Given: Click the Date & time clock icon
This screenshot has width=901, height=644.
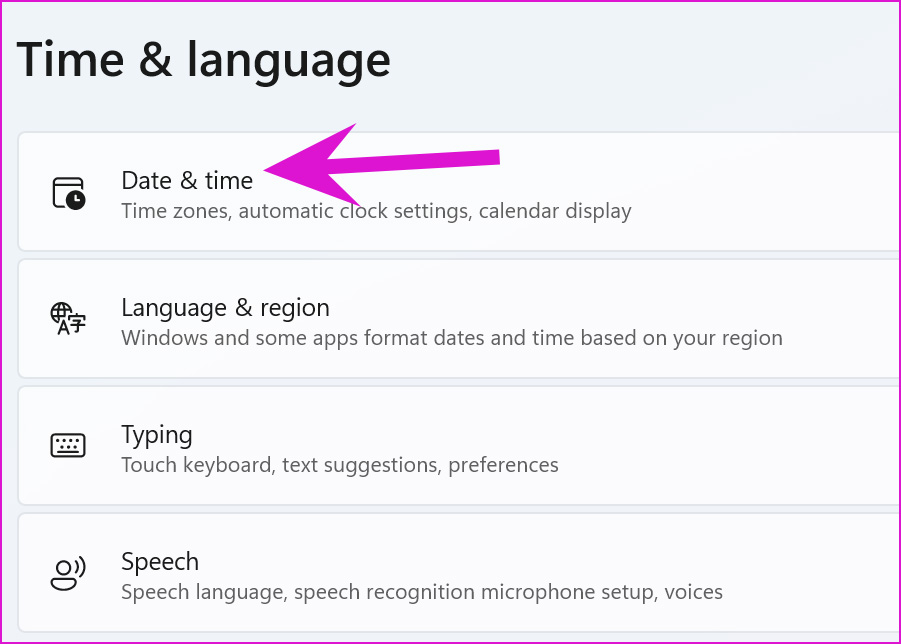Looking at the screenshot, I should (x=69, y=193).
